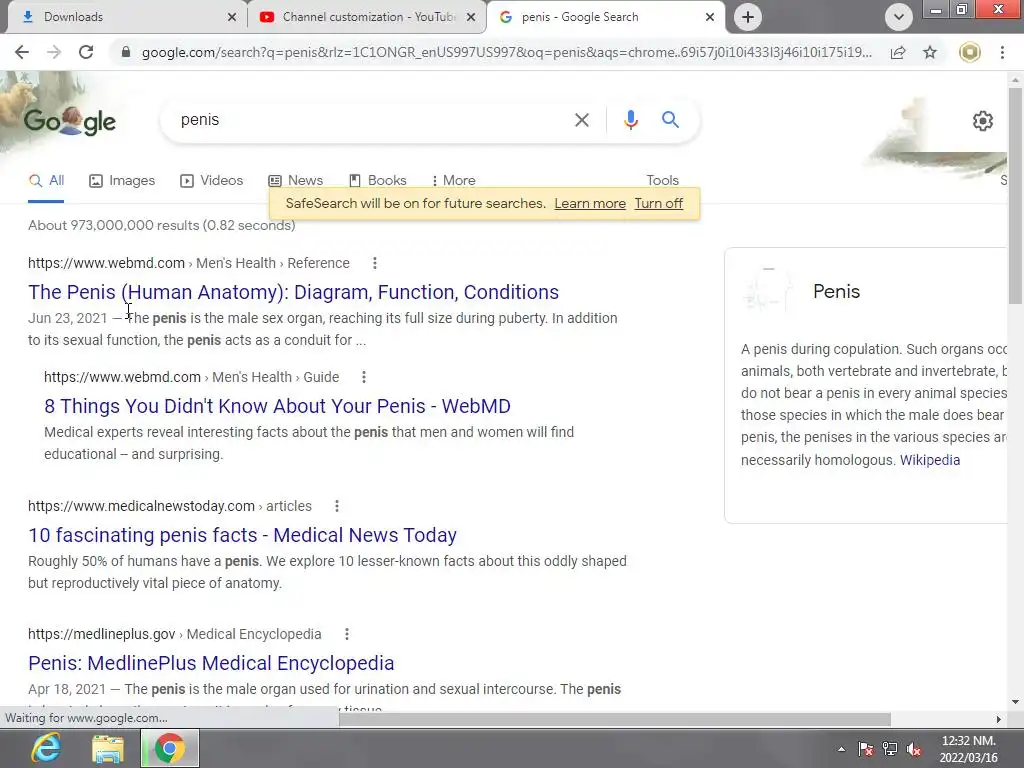This screenshot has width=1024, height=768.
Task: Switch to Books results
Action: click(377, 181)
